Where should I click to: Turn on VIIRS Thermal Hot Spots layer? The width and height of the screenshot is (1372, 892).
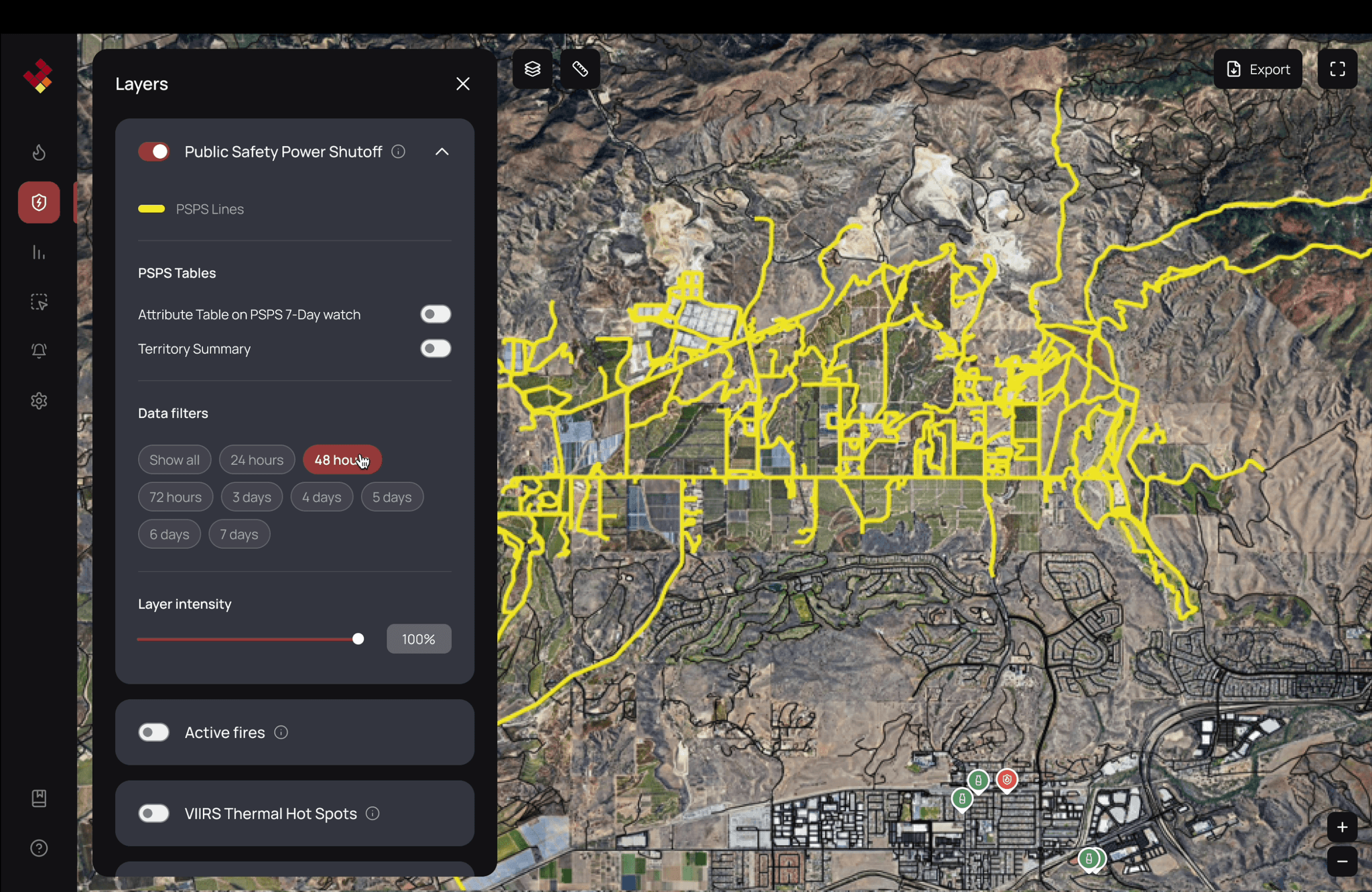click(153, 814)
